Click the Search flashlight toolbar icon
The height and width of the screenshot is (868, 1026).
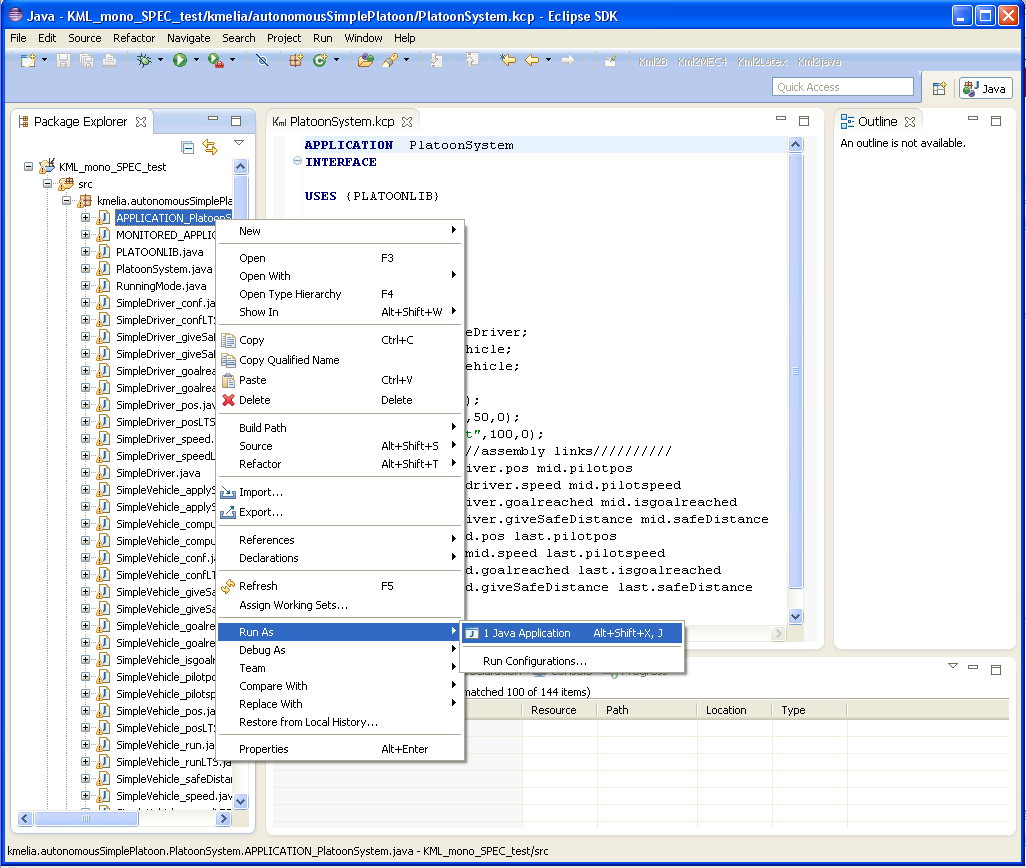pyautogui.click(x=390, y=61)
